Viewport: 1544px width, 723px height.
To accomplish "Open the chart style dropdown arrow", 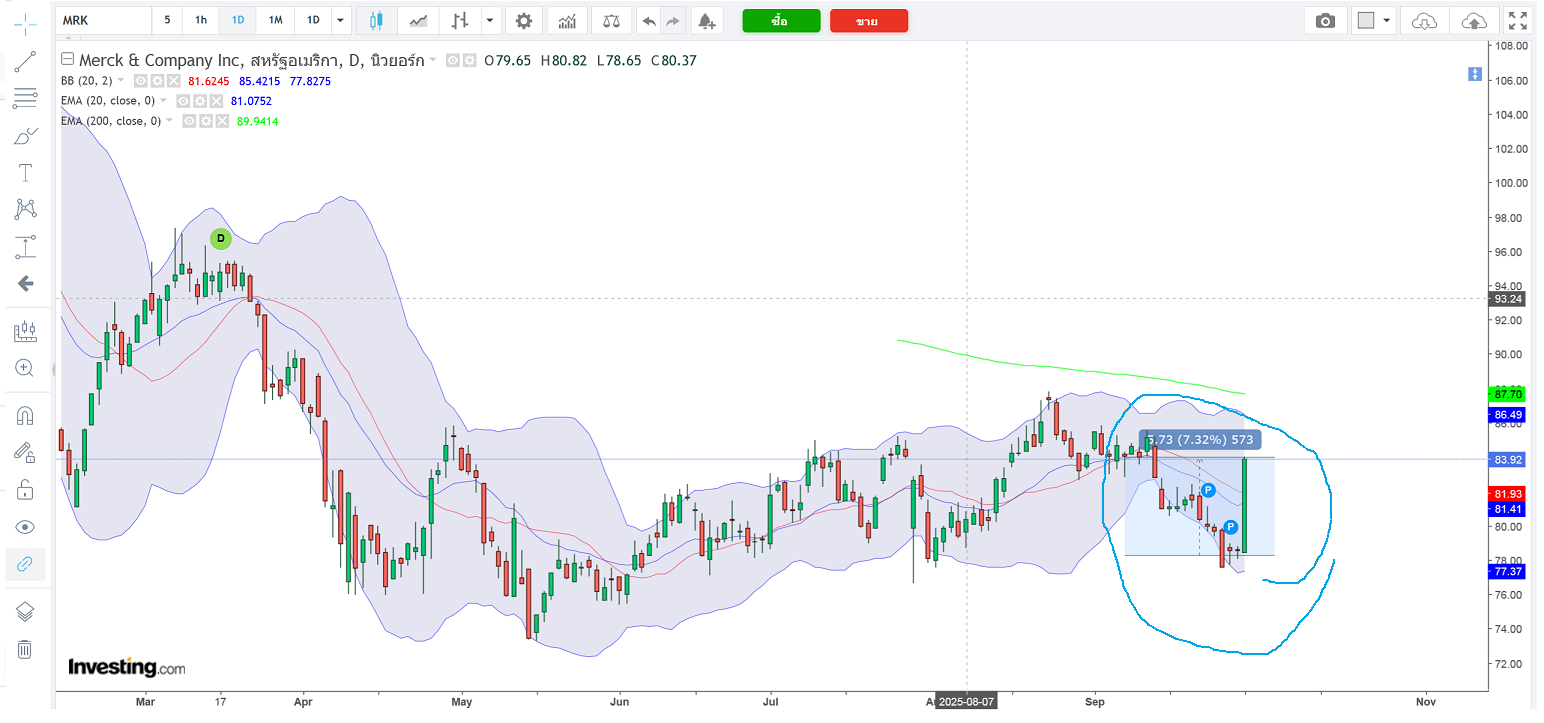I will click(x=489, y=21).
